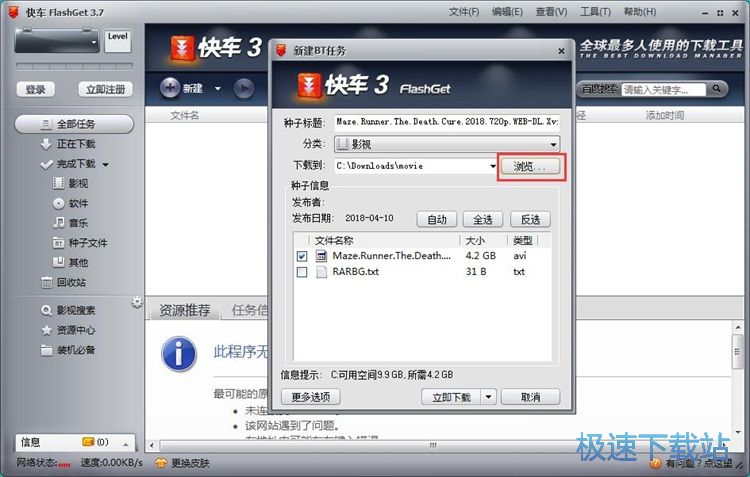Click the avi file icon for Maze.Runner
Screen dimensions: 750x477
321,256
